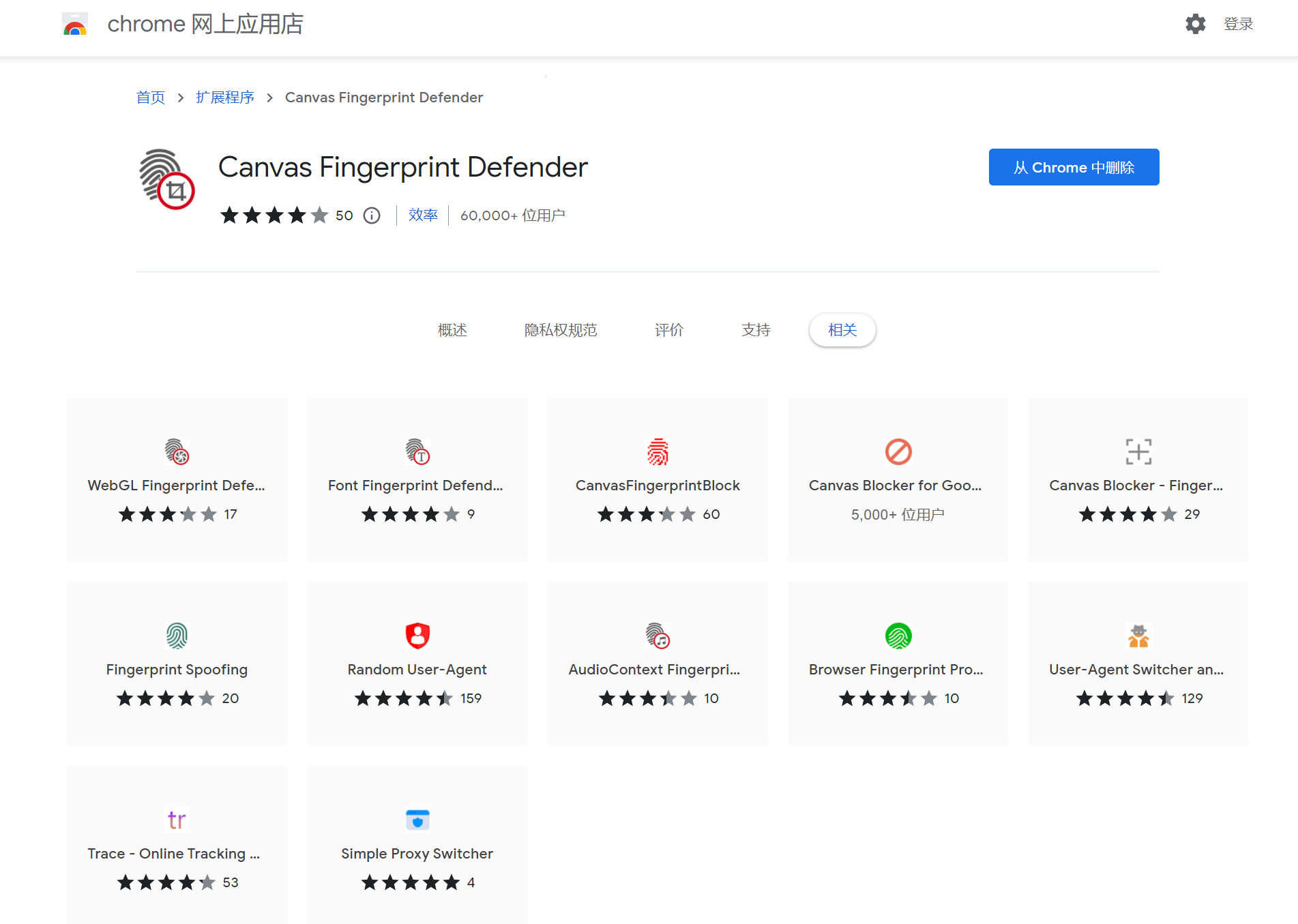Open Canvas Blocker for Goo... title
Viewport: 1298px width, 924px height.
coord(896,486)
